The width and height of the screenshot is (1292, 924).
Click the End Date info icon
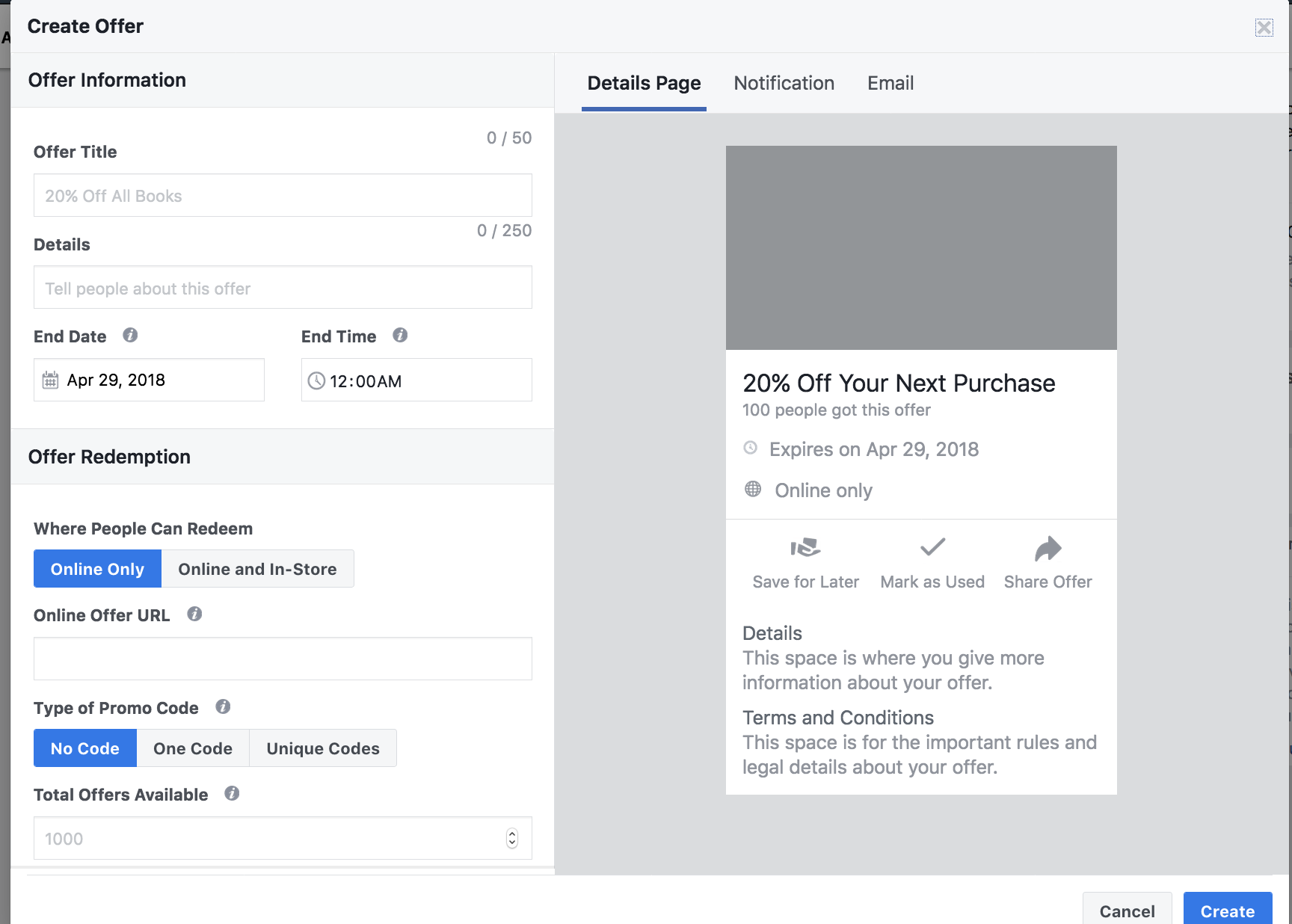click(130, 336)
